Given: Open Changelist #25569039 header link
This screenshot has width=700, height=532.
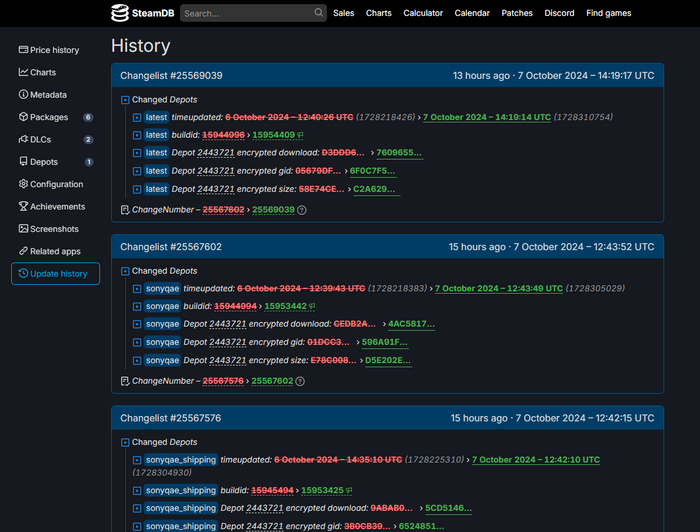Looking at the screenshot, I should [x=171, y=75].
